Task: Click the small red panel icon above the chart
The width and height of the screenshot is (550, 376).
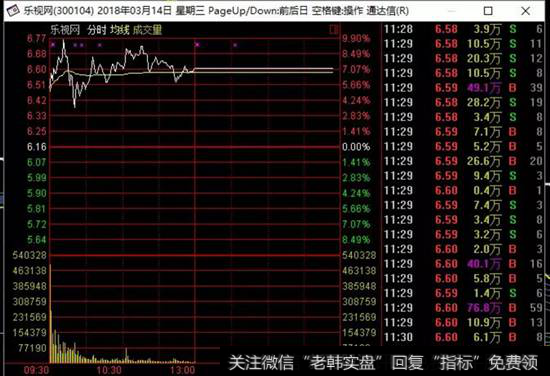Action: click(x=333, y=30)
